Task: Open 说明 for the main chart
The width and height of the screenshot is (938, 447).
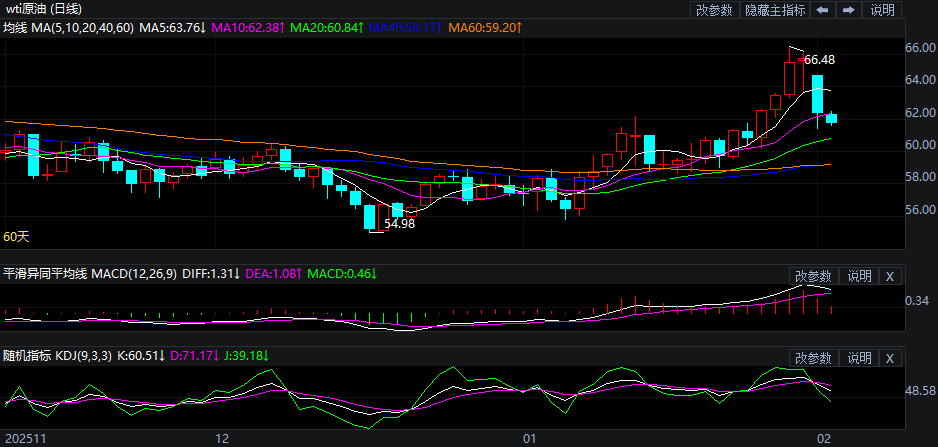Action: click(x=883, y=10)
